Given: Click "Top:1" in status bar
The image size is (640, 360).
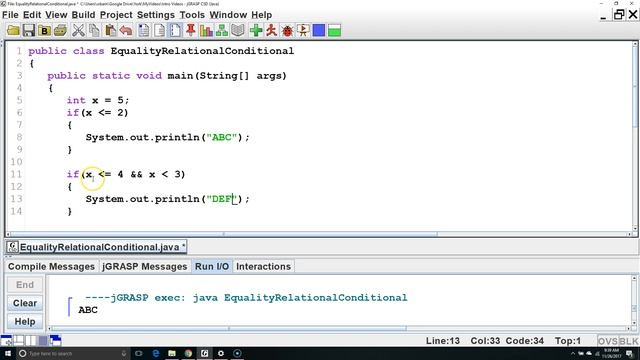Looking at the screenshot, I should (567, 341).
